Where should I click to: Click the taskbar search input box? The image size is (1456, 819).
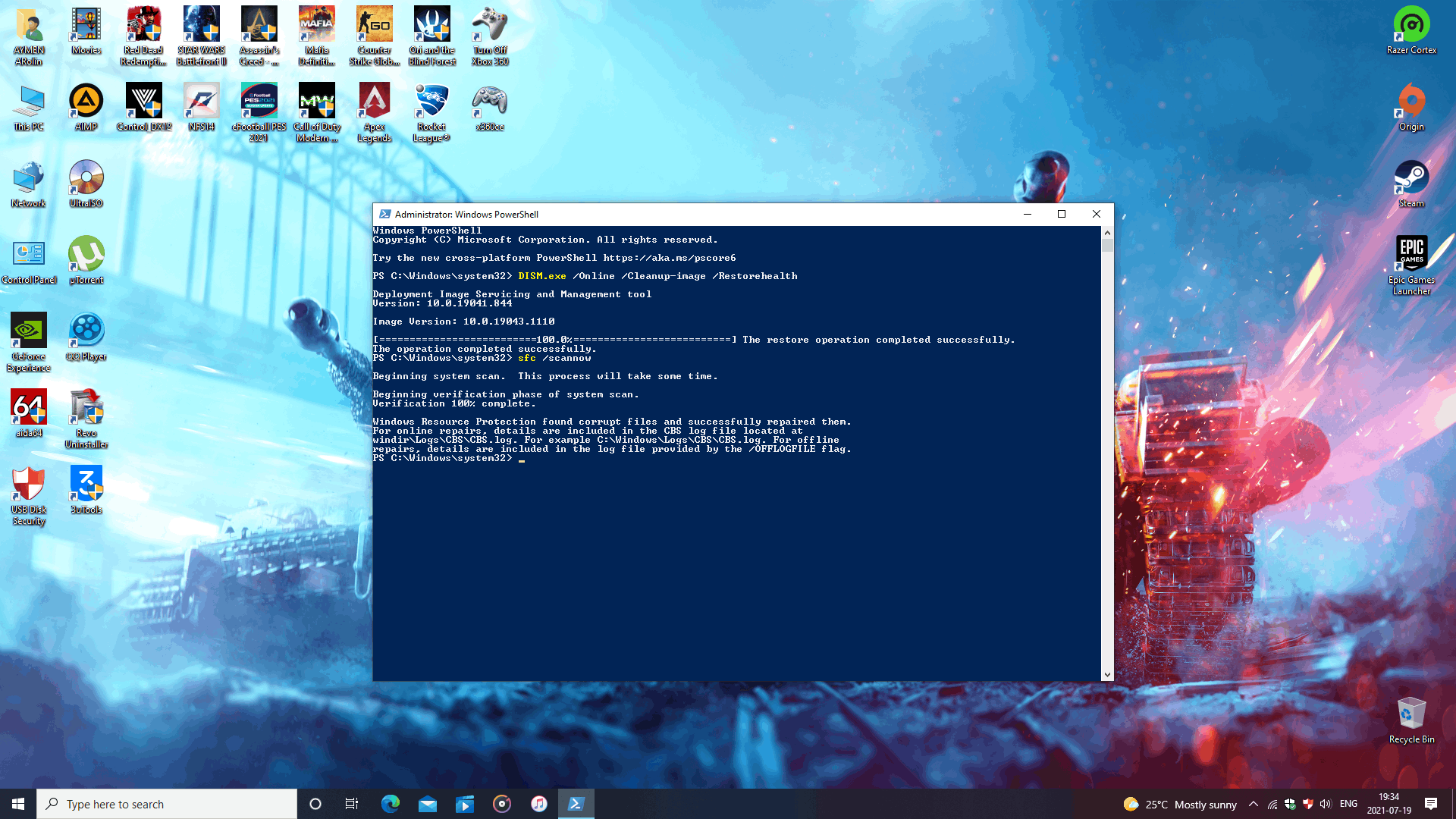coord(167,804)
